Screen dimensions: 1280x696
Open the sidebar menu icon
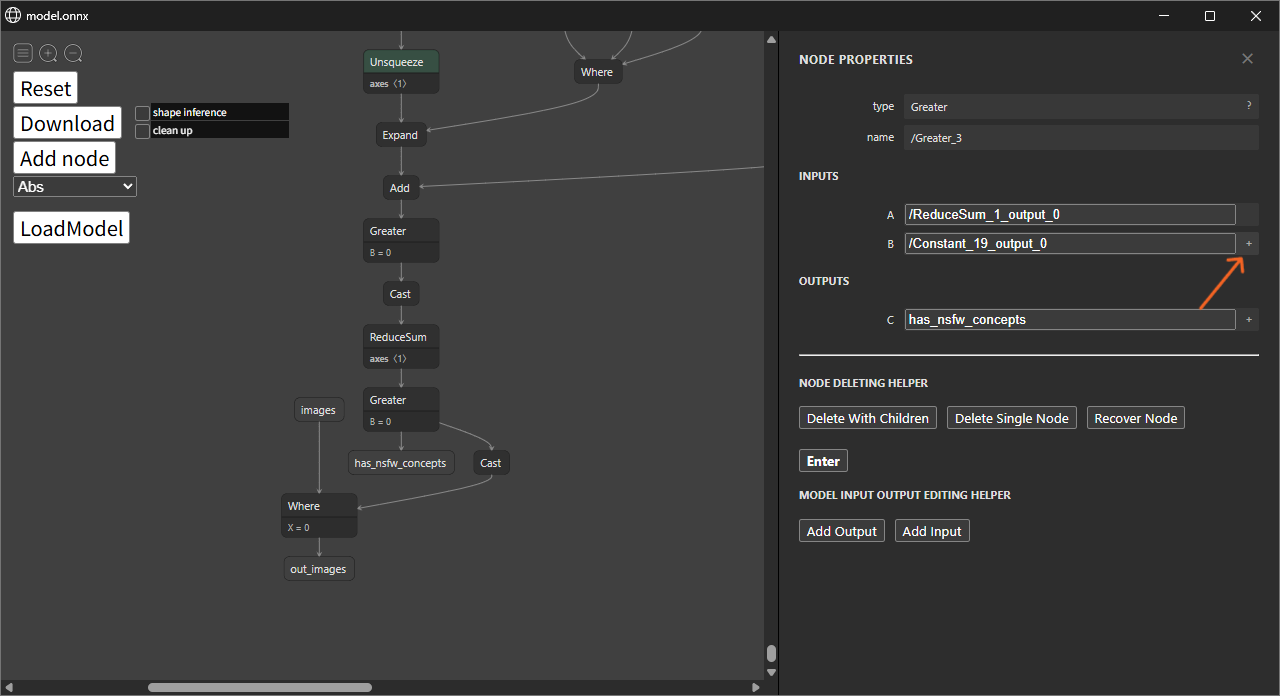point(23,53)
